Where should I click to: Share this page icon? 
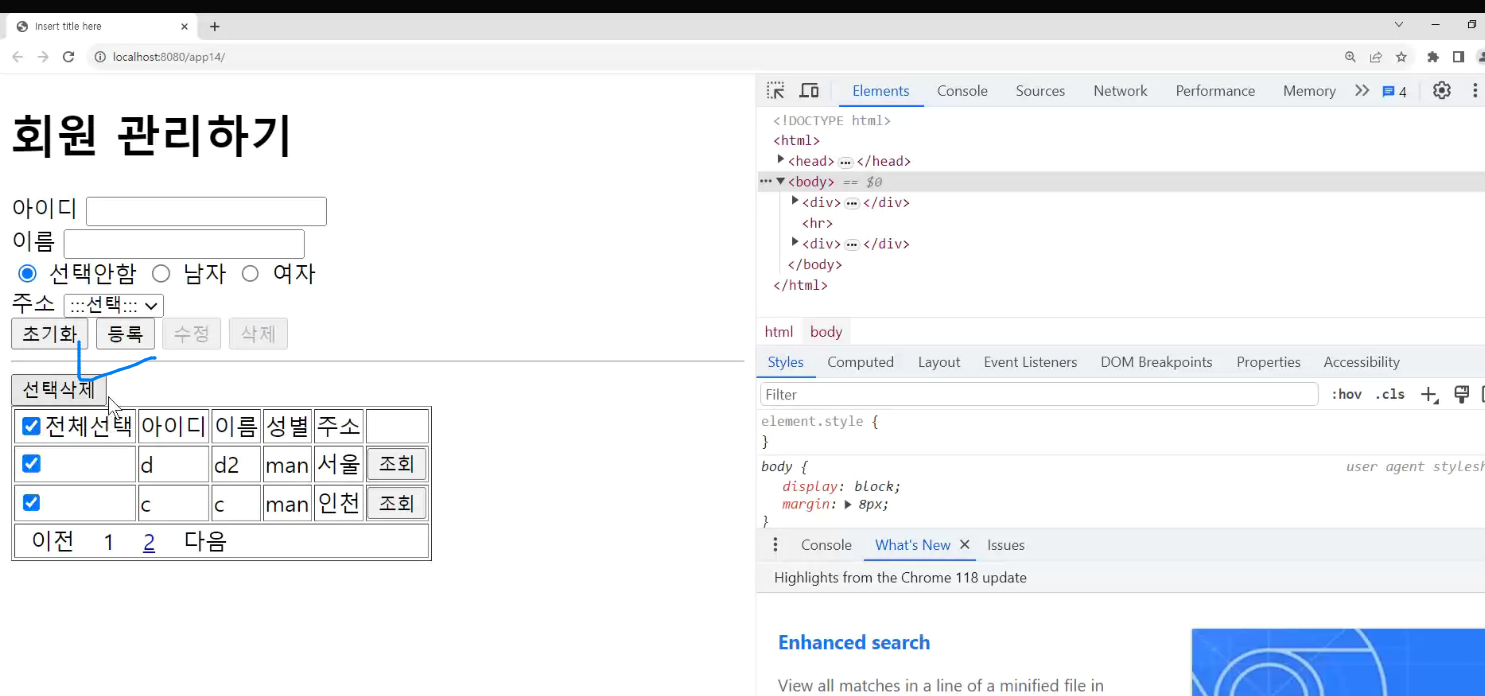pyautogui.click(x=1376, y=57)
